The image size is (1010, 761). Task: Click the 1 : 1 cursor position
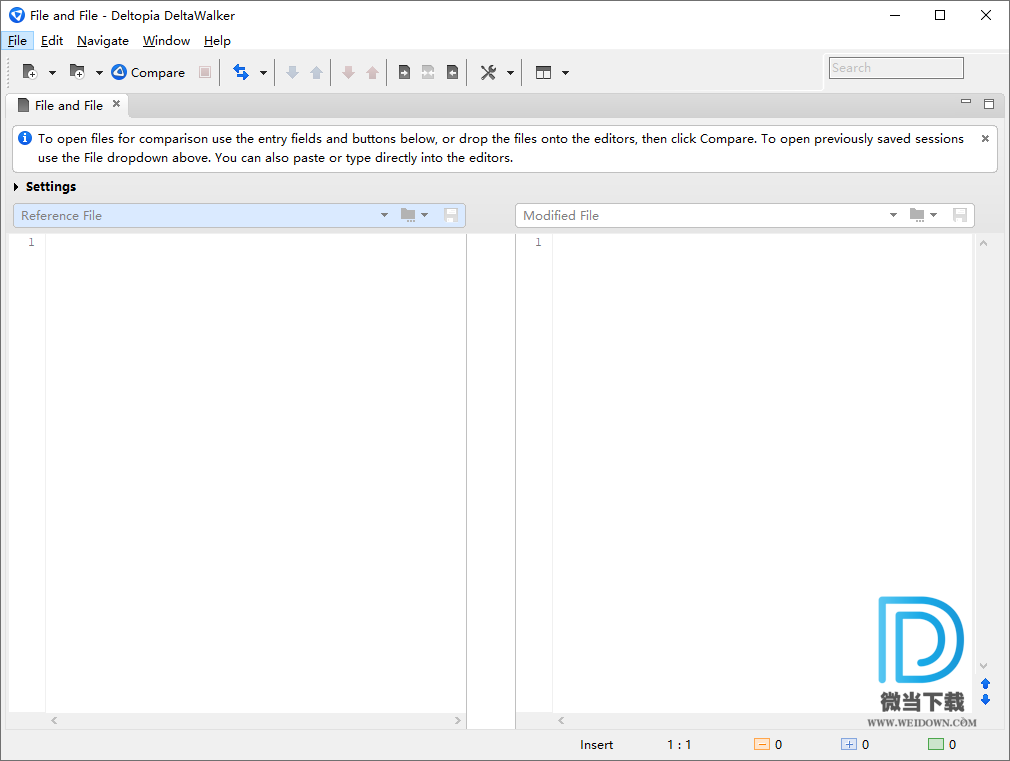(x=679, y=745)
